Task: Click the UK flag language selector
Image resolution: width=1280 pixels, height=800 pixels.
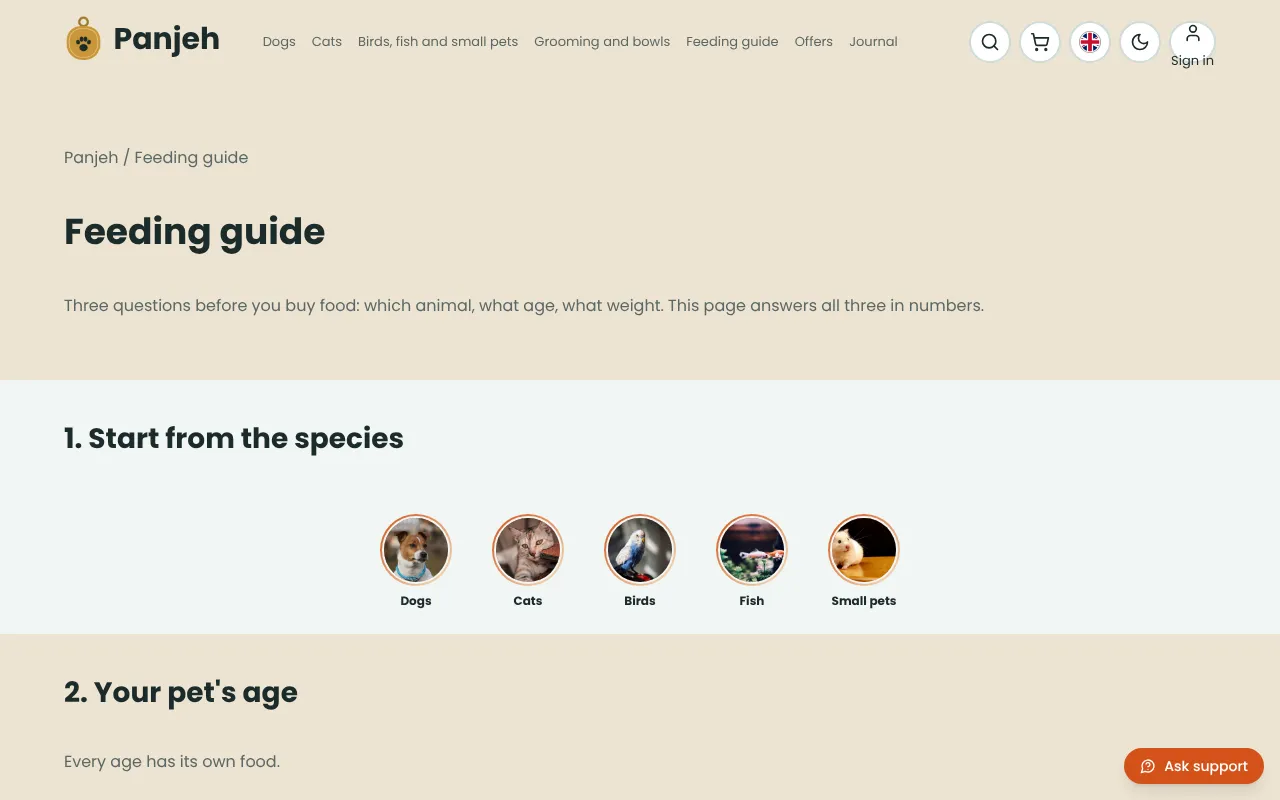Action: pyautogui.click(x=1090, y=42)
